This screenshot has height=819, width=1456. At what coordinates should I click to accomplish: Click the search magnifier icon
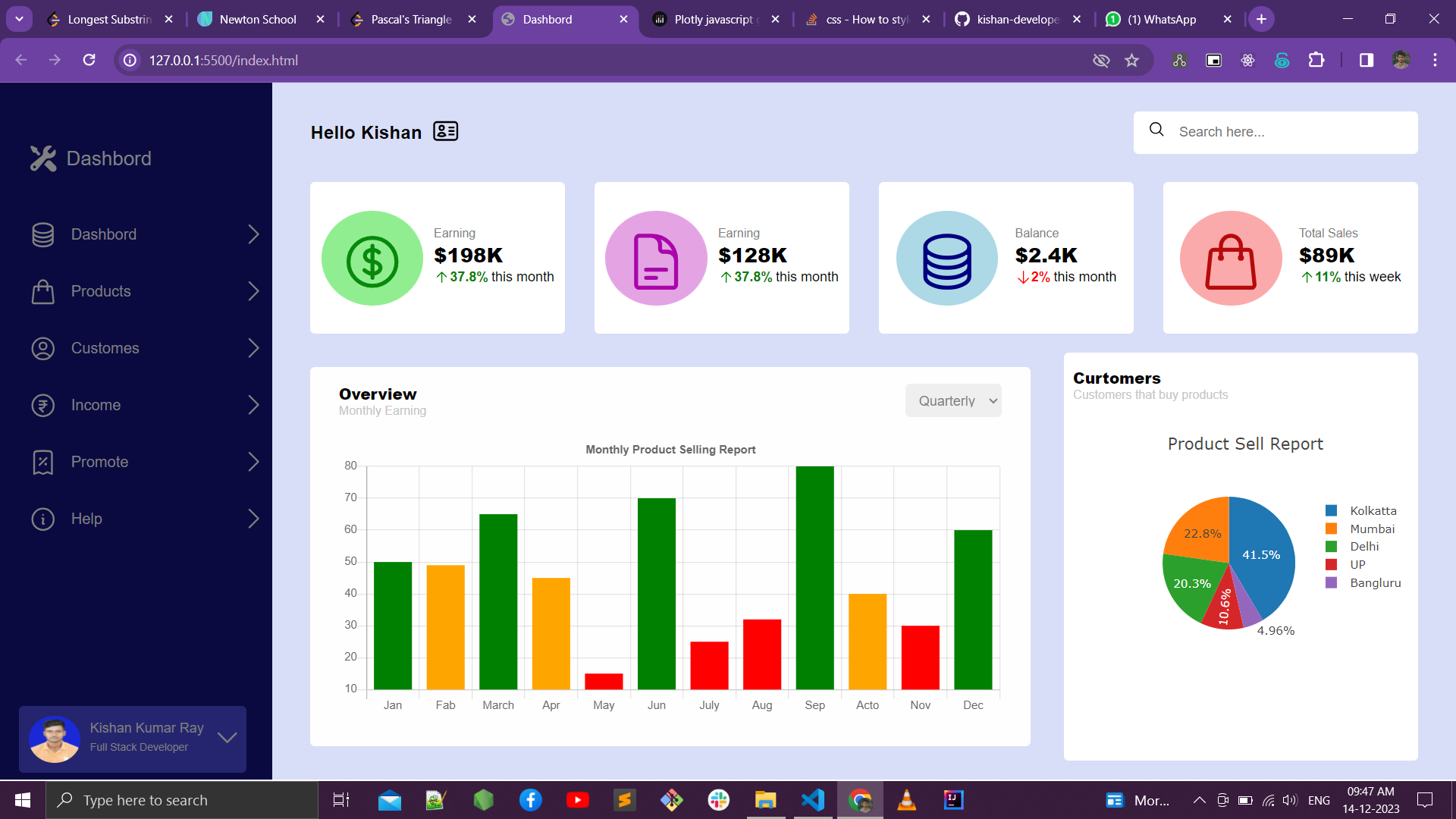coord(1156,130)
